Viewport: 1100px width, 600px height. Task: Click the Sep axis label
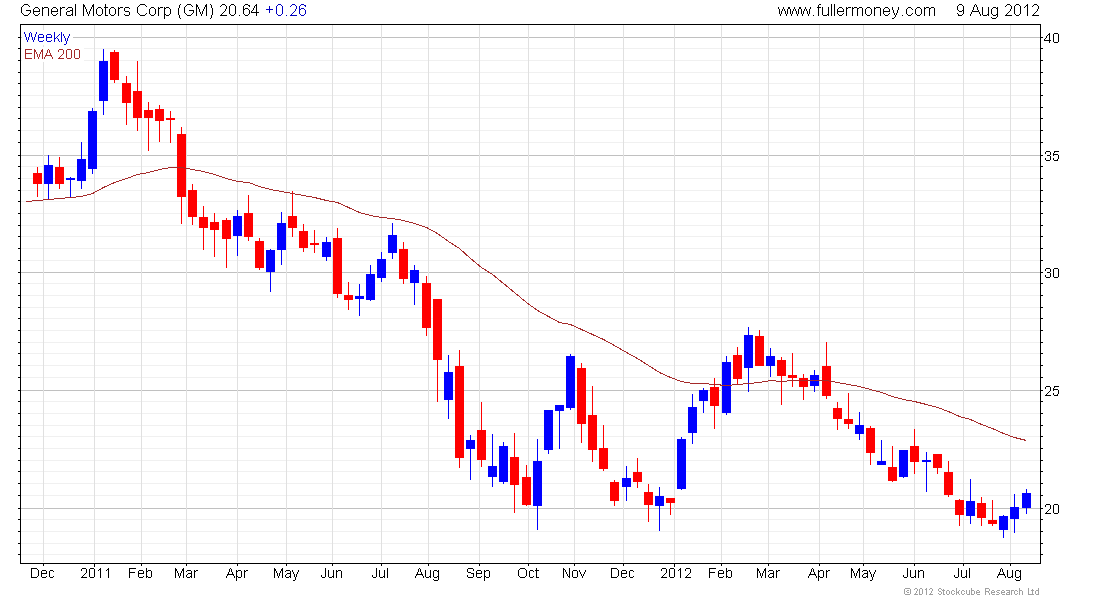478,573
